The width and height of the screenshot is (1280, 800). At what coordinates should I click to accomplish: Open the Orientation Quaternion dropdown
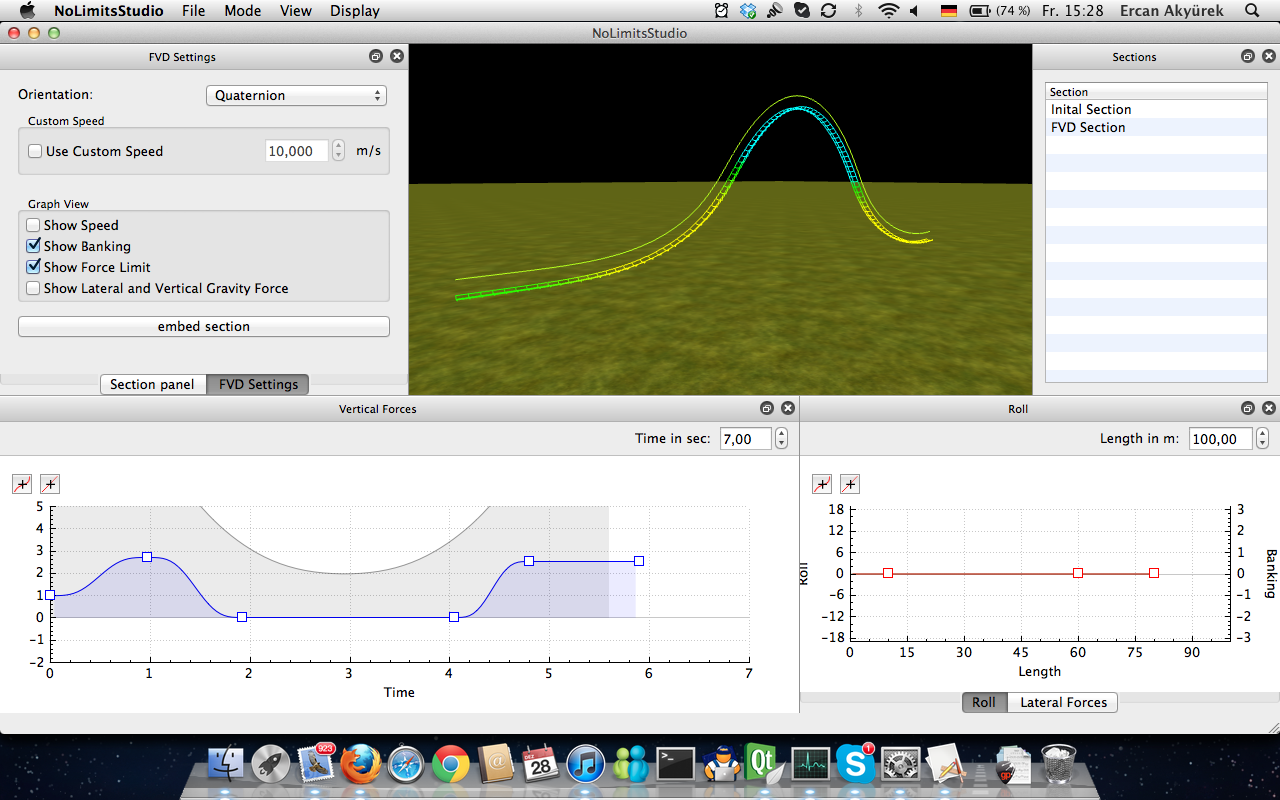296,96
